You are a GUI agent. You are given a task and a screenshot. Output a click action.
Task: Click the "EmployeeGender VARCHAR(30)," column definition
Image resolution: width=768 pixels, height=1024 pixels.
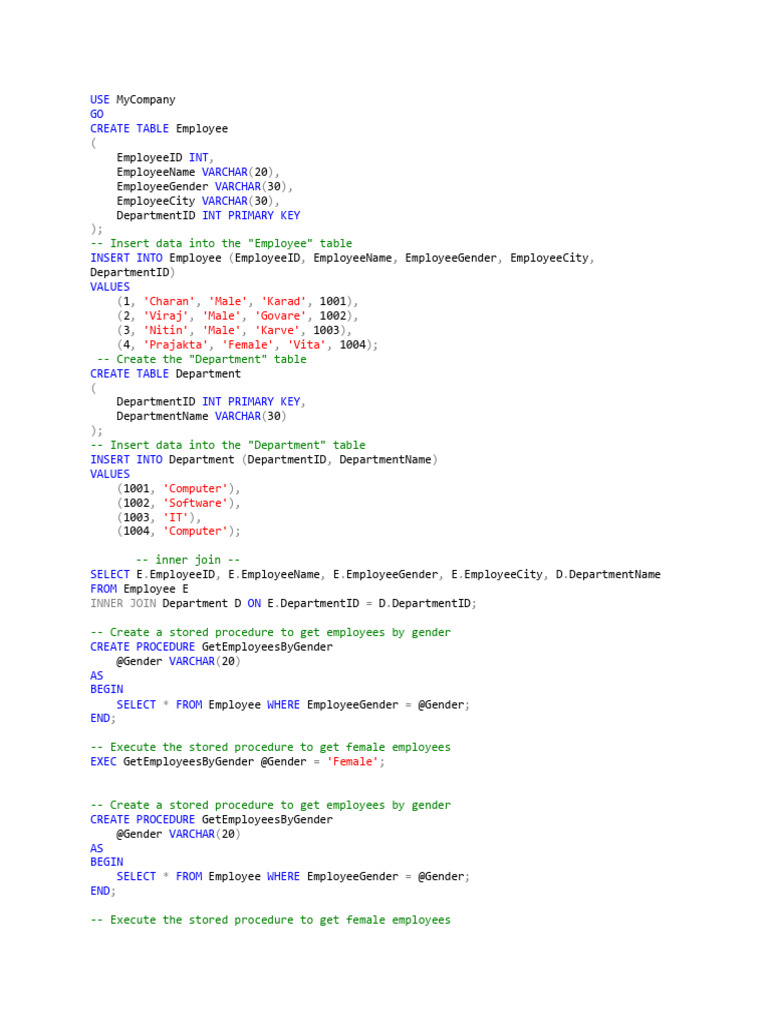pyautogui.click(x=204, y=186)
